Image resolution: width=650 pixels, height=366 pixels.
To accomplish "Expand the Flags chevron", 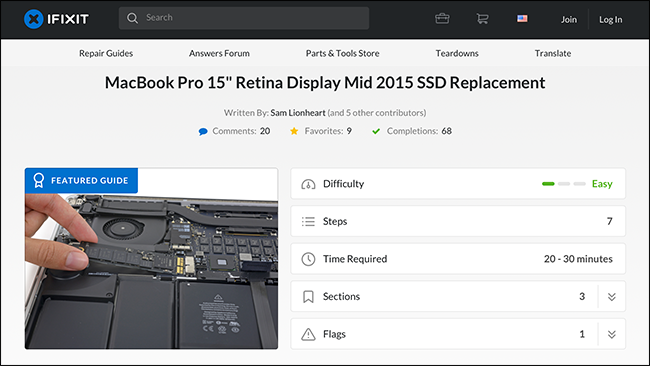I will (612, 334).
